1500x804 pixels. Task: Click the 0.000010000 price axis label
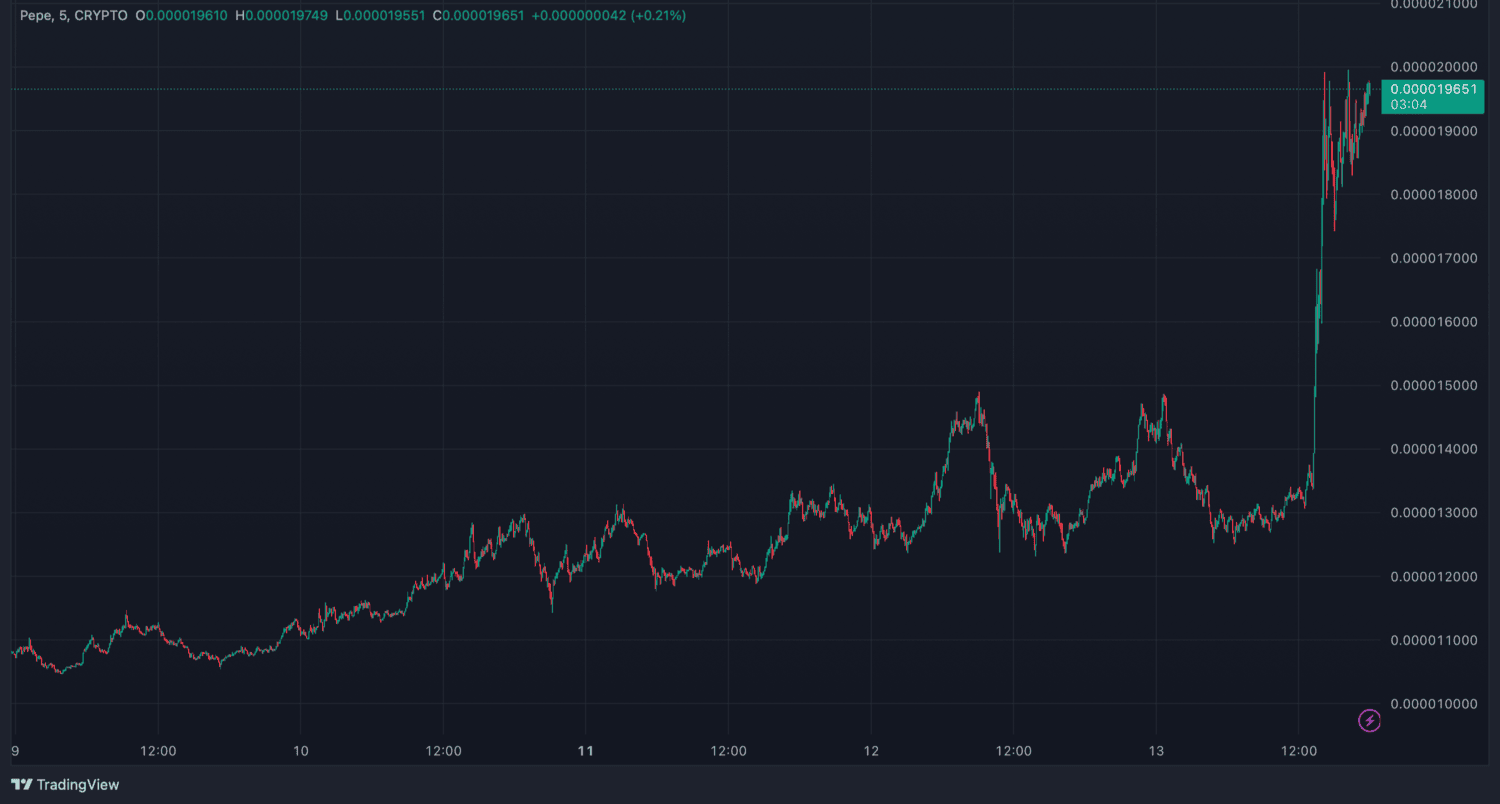(1433, 703)
